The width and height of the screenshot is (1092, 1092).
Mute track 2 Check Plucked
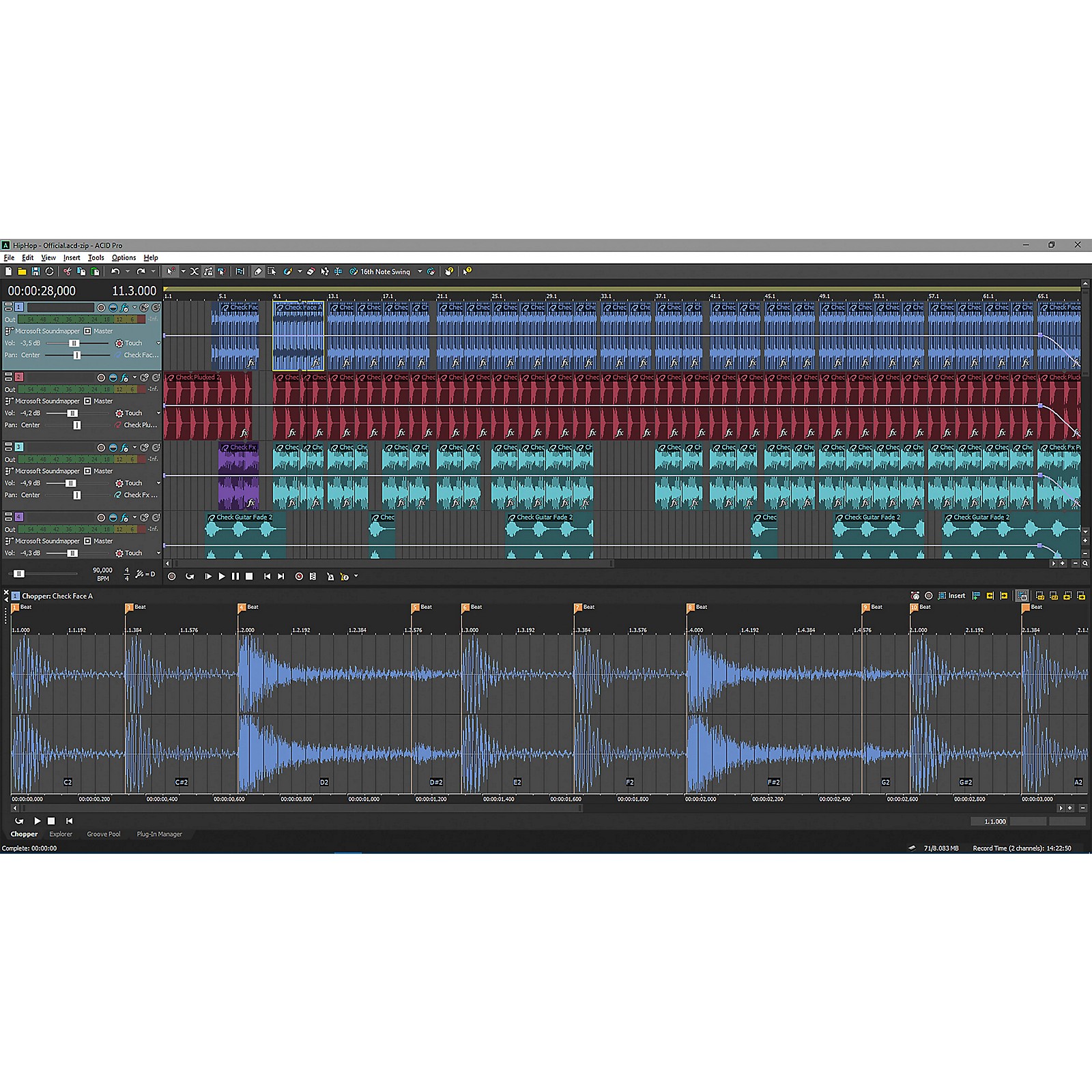(144, 377)
